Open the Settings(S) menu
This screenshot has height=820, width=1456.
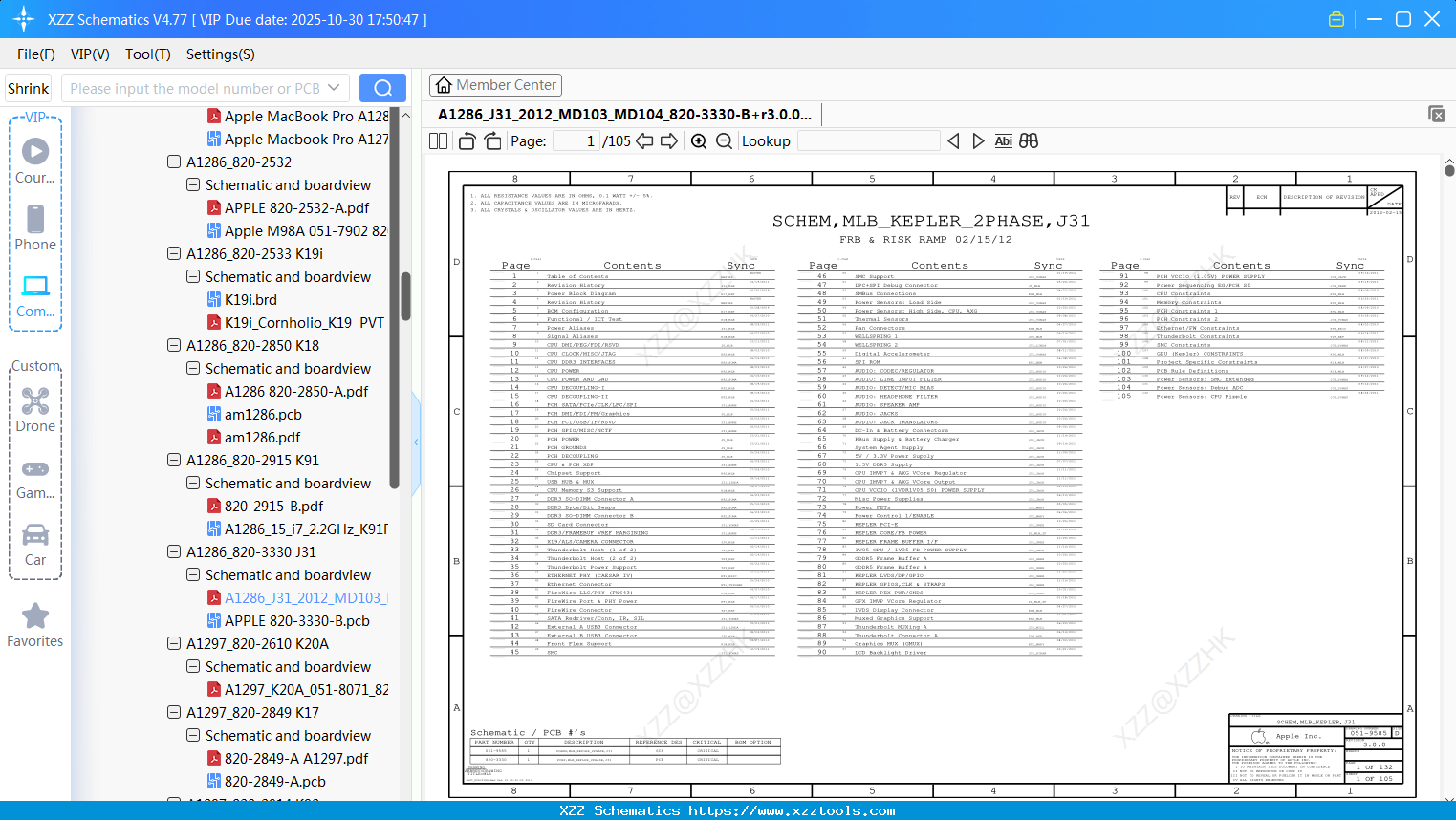(221, 54)
